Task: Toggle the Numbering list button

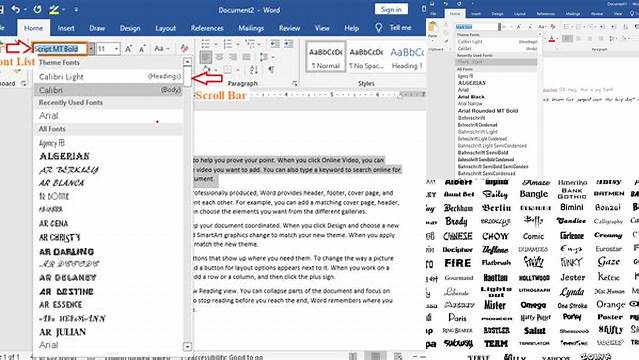Action: (228, 44)
